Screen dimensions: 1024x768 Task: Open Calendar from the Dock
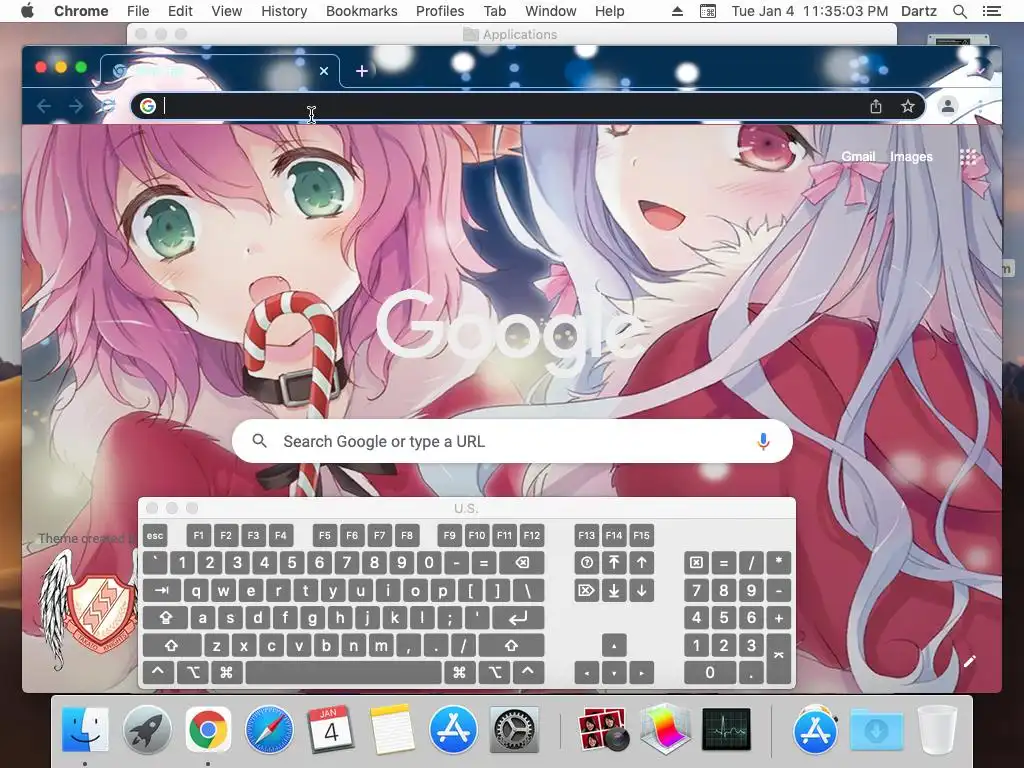(x=330, y=729)
